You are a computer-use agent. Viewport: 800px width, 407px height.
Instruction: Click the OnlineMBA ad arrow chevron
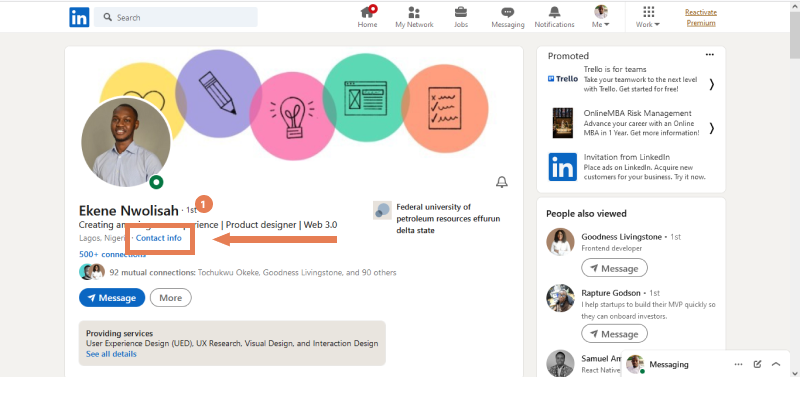coord(712,128)
